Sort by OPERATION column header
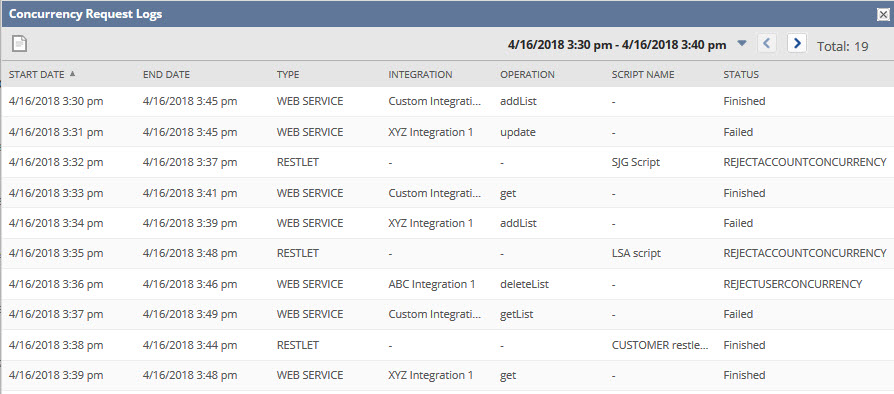The height and width of the screenshot is (394, 894). (x=527, y=75)
